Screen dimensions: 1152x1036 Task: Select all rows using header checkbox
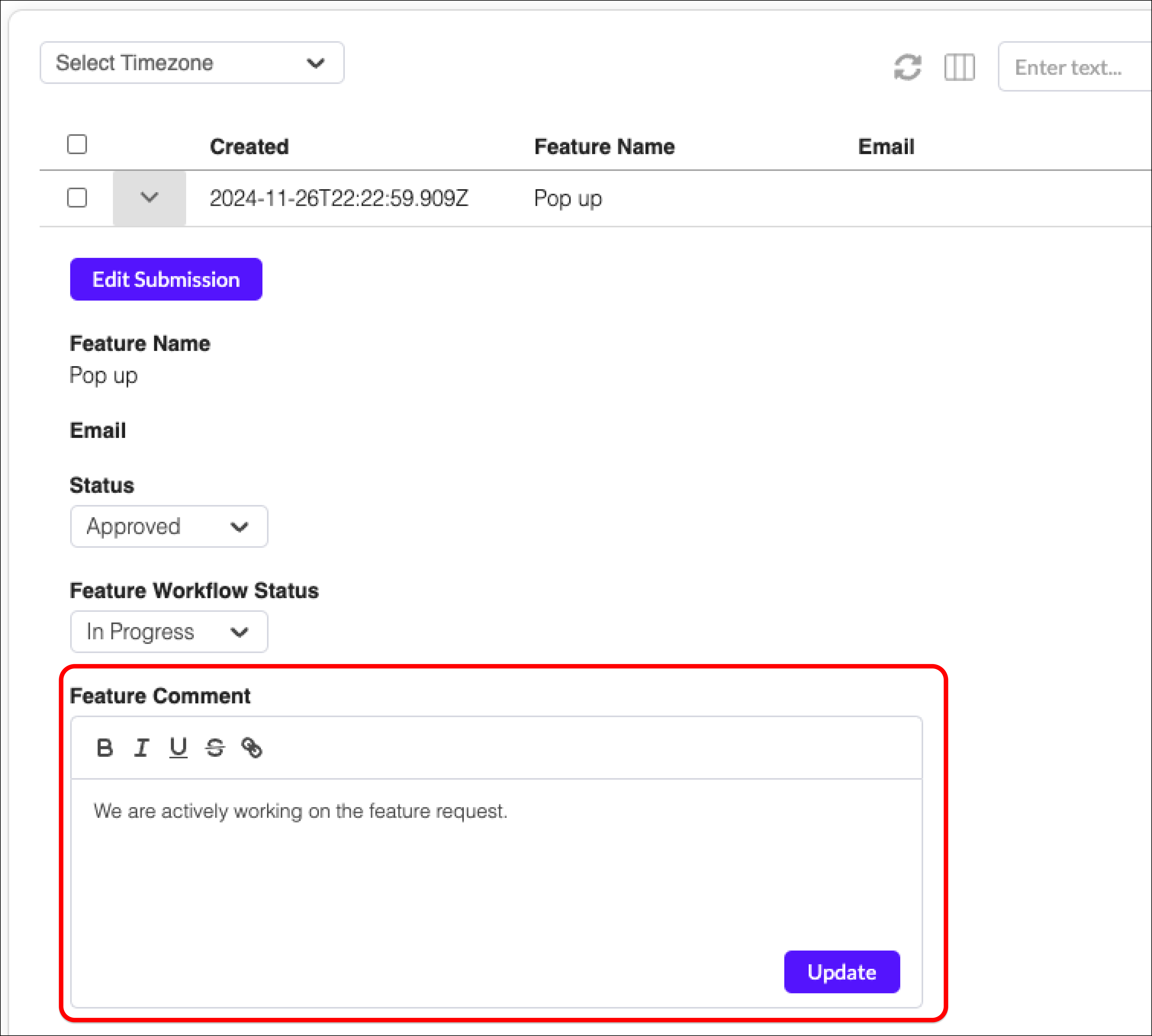coord(77,145)
